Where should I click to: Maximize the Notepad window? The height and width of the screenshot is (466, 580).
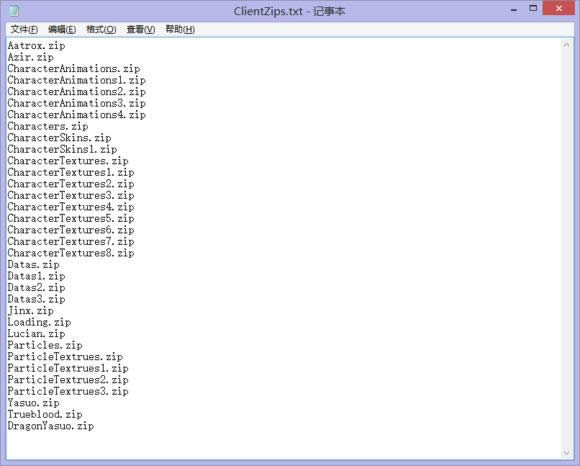pyautogui.click(x=533, y=8)
